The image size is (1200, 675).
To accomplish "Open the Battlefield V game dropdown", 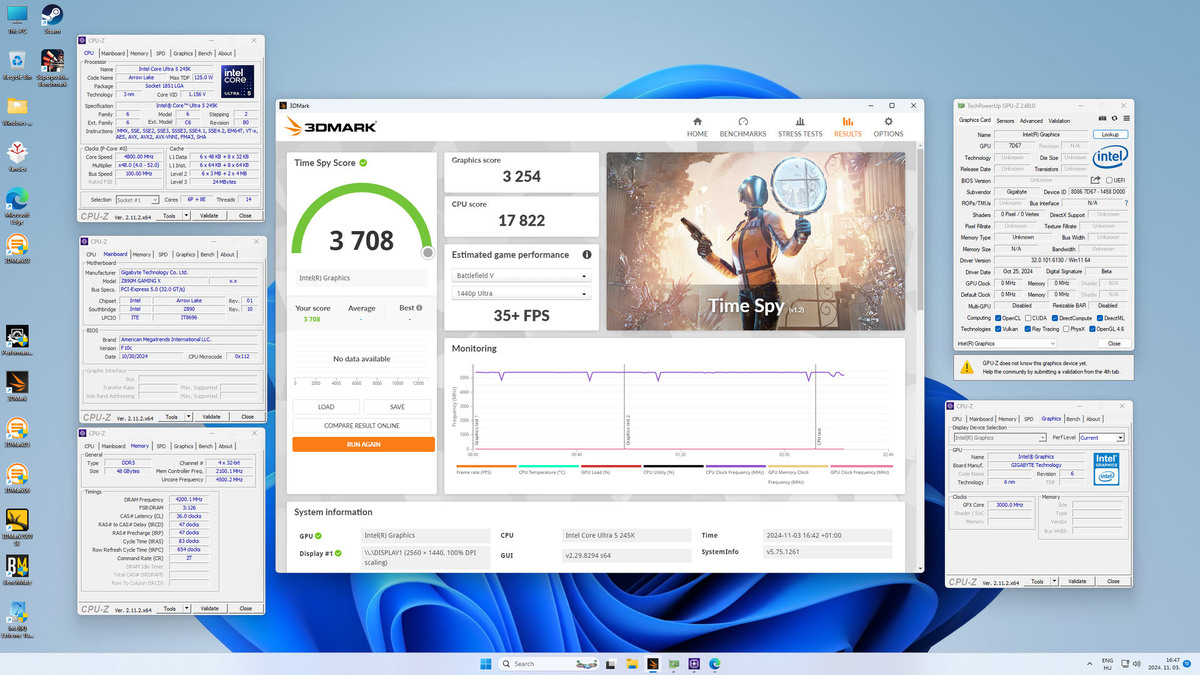I will coord(520,276).
